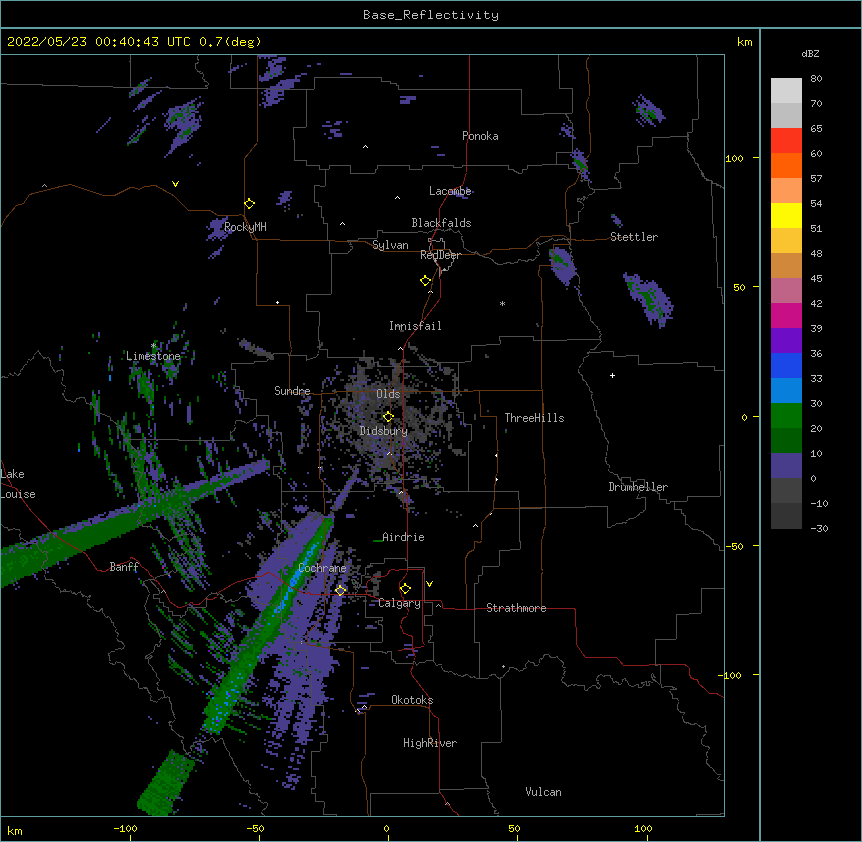Click the RedDeer label

[440, 255]
